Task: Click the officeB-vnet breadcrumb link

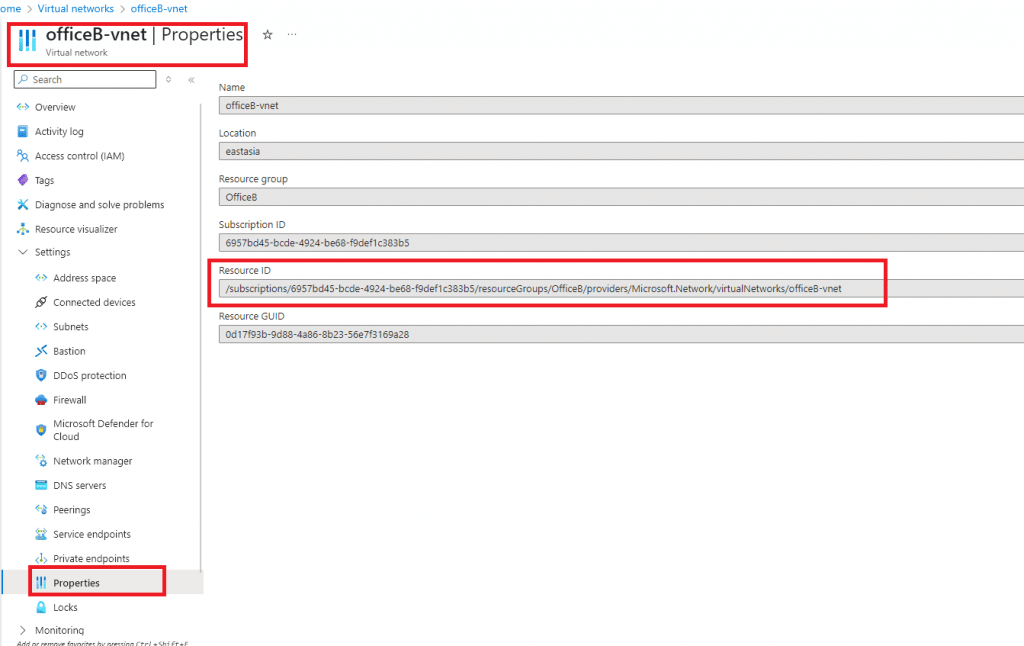Action: point(159,9)
